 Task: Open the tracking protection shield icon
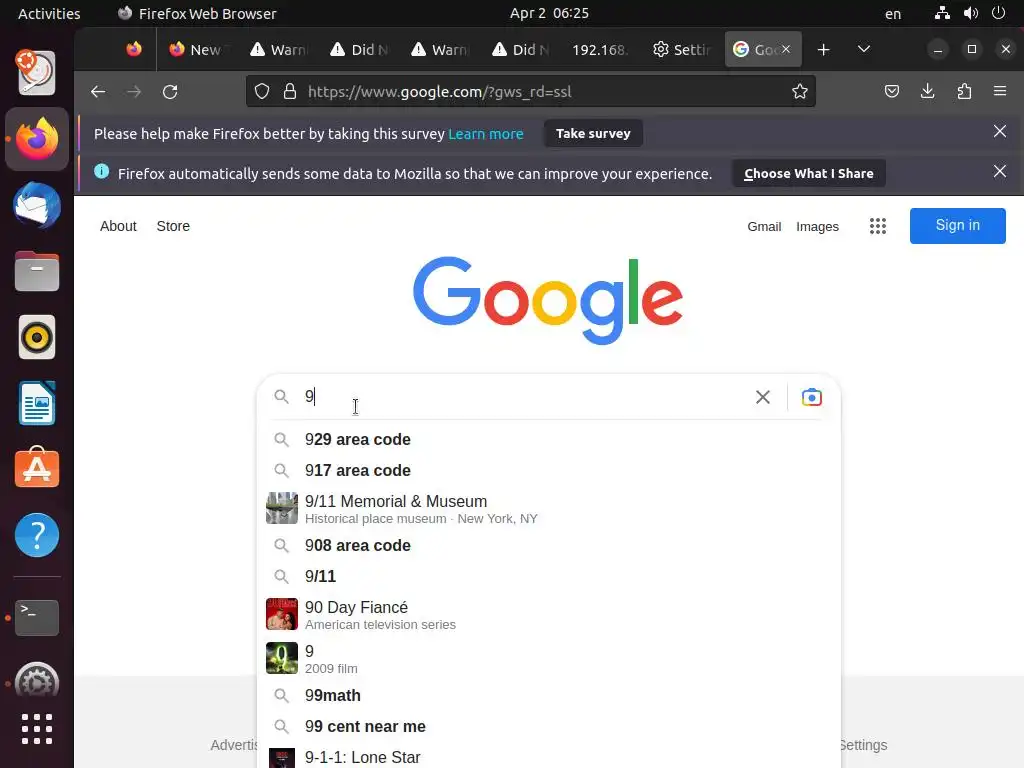[262, 91]
